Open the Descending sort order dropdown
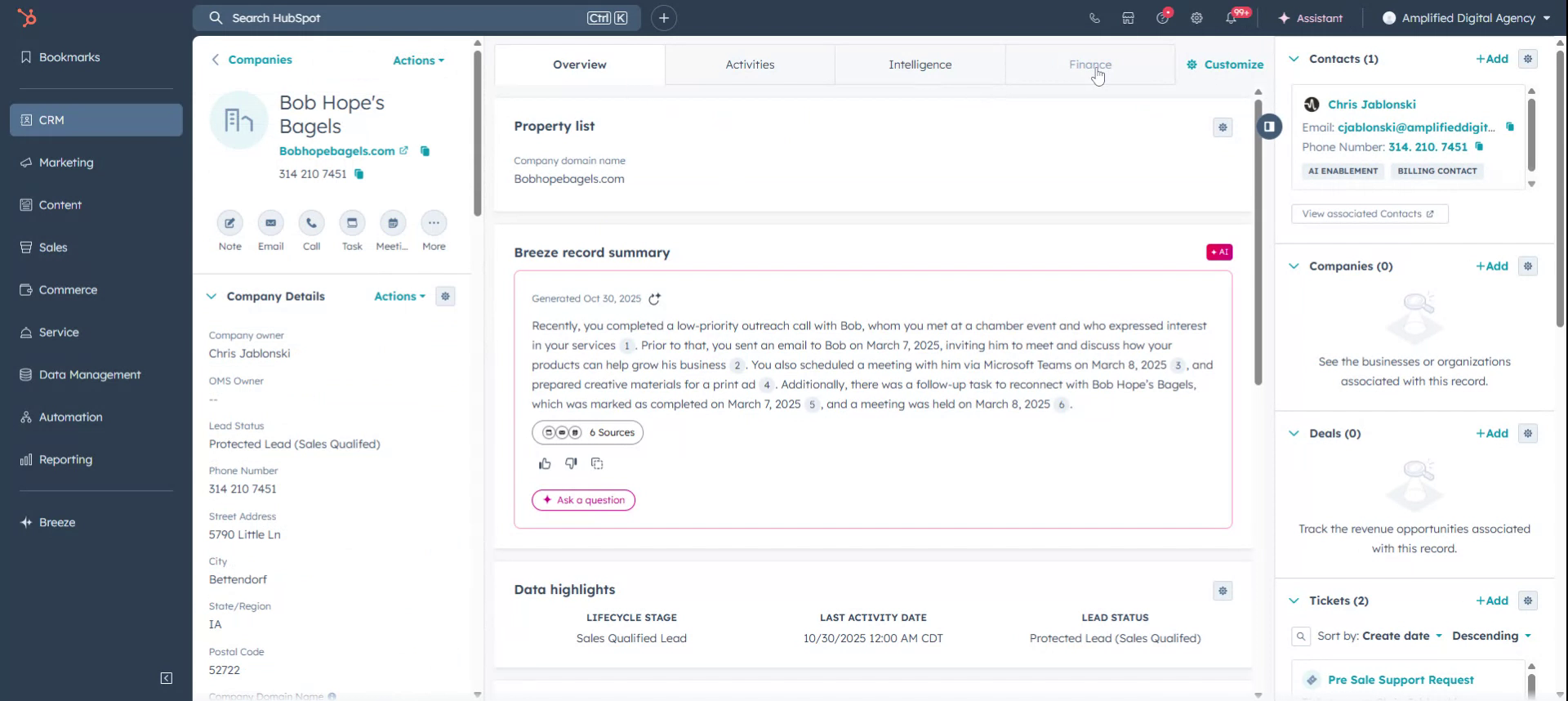 point(1491,636)
